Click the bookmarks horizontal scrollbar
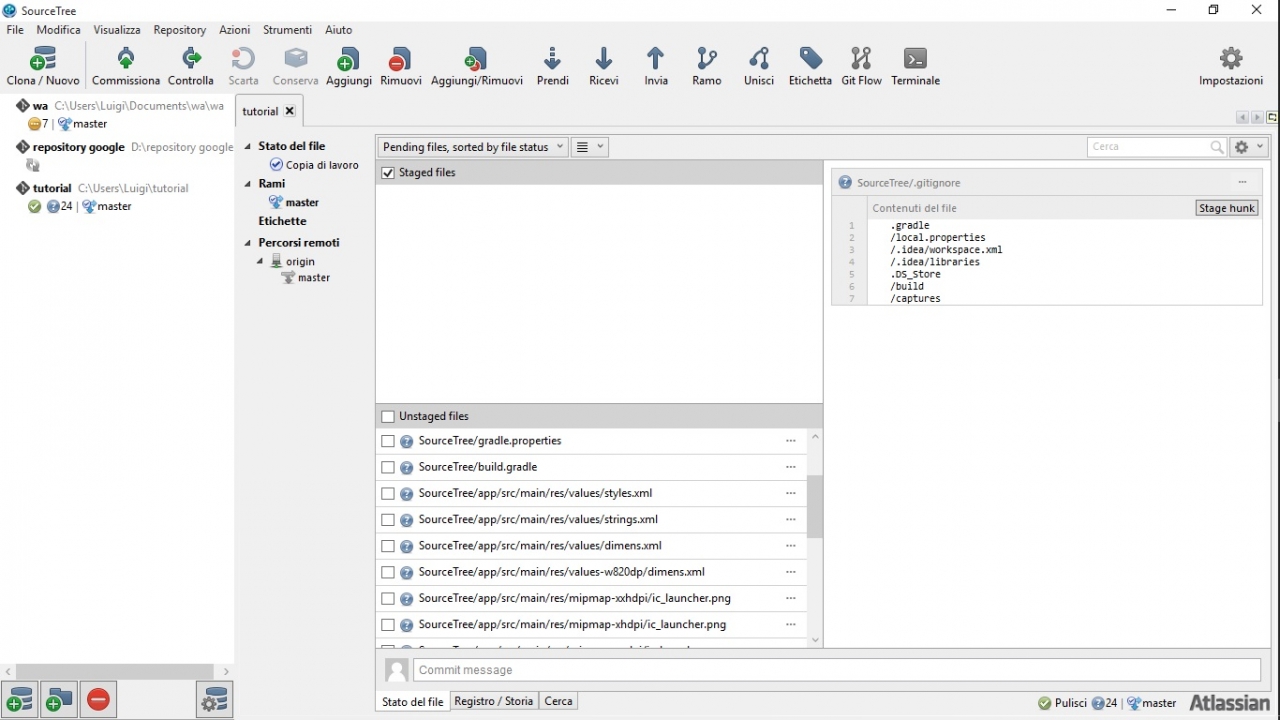 point(116,672)
